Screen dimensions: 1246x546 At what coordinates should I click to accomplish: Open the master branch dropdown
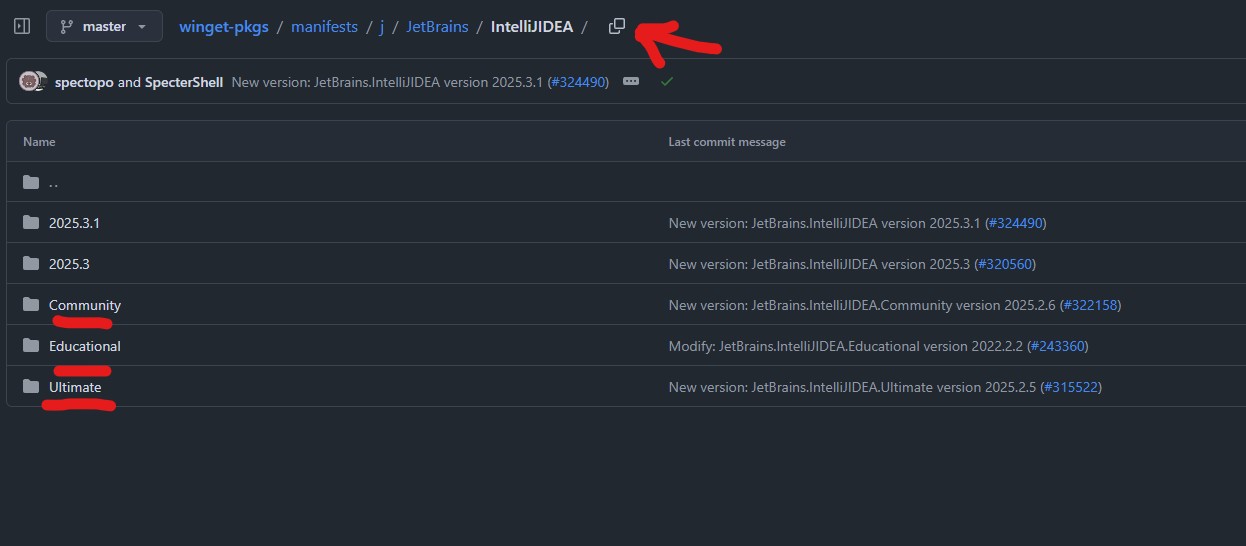(104, 27)
